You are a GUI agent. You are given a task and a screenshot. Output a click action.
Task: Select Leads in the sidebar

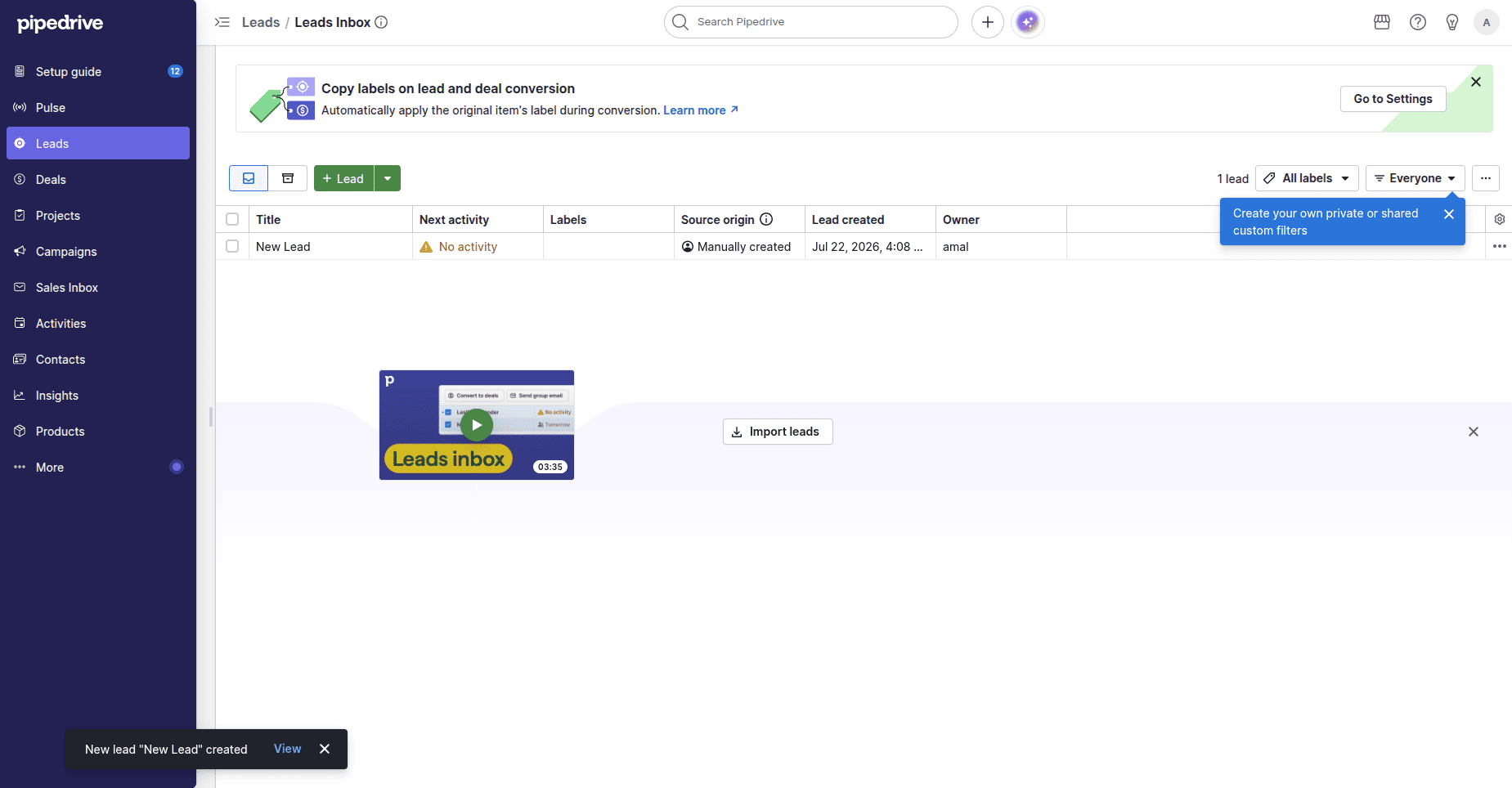click(x=98, y=143)
